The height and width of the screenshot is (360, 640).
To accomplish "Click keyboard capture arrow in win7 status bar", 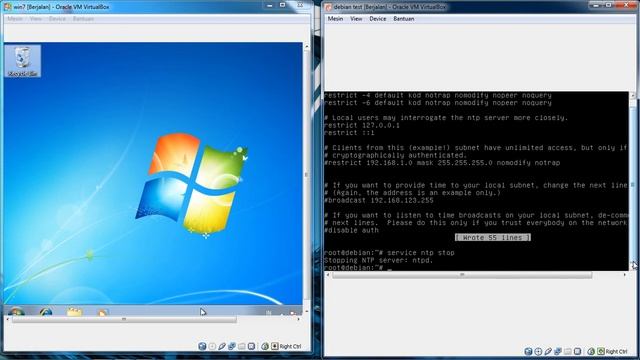I will click(x=275, y=346).
